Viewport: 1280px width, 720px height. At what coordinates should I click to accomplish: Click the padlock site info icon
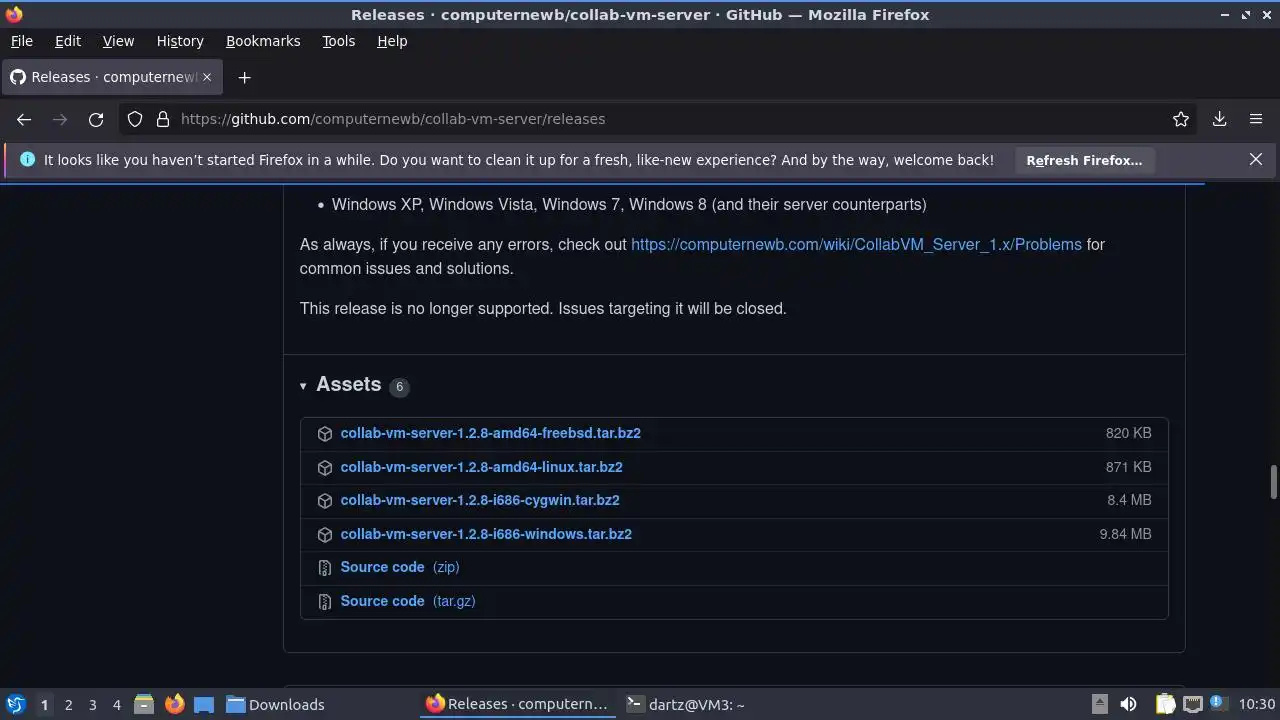[163, 119]
